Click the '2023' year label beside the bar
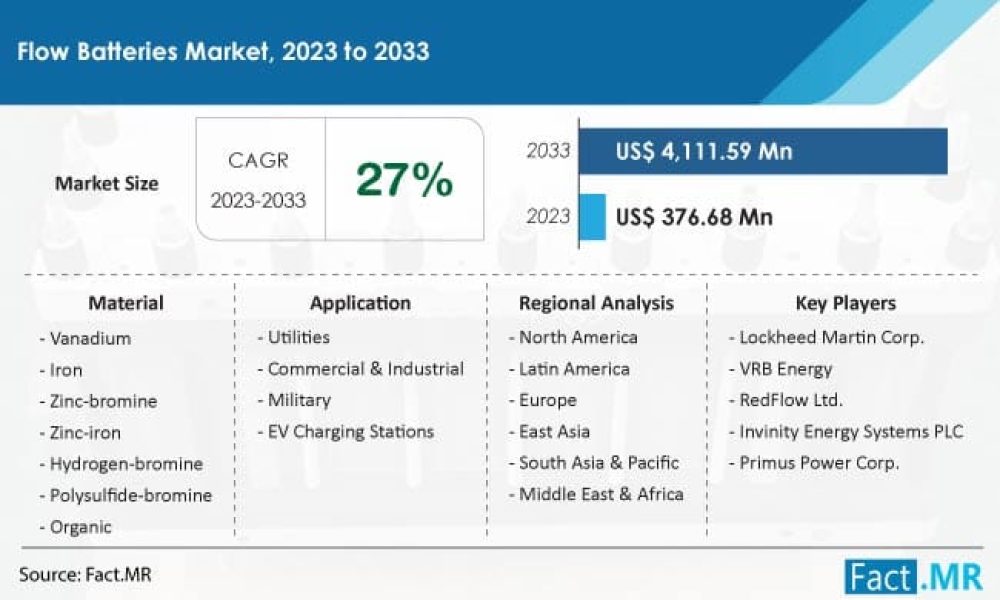 click(548, 216)
